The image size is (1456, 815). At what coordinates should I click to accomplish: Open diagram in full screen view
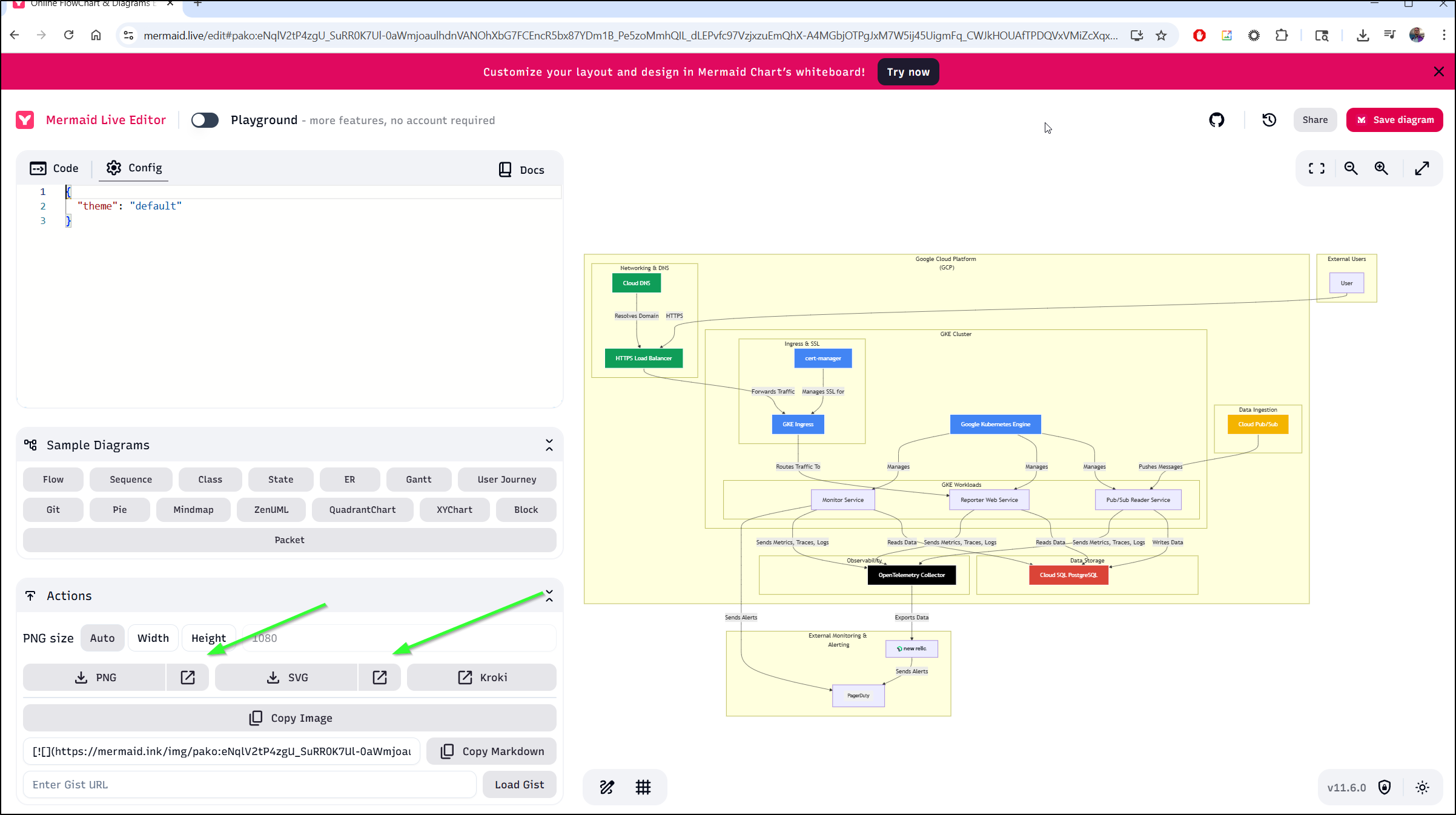click(1421, 168)
